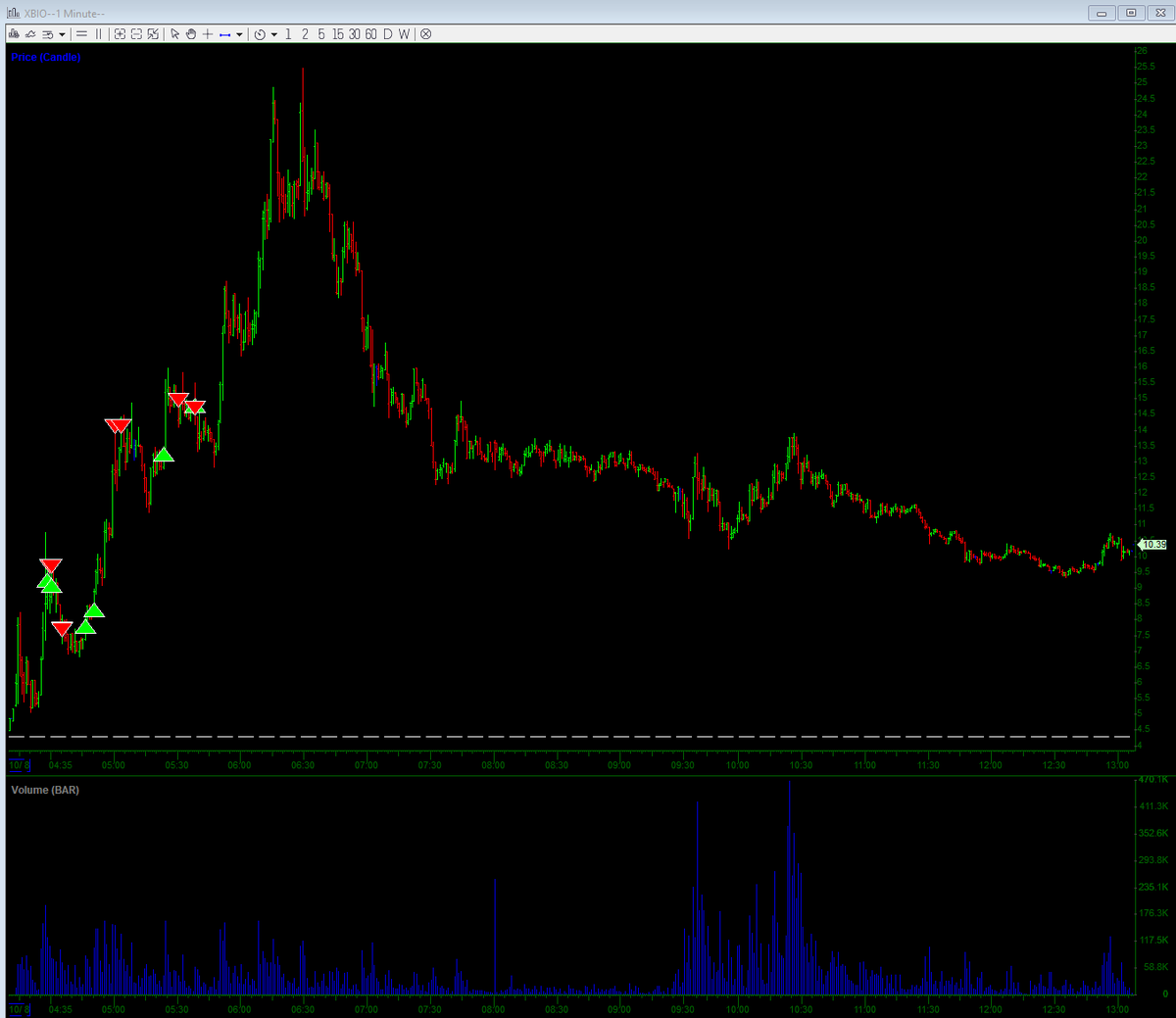Select the arrow pointer tool
The image size is (1176, 1018).
click(173, 34)
